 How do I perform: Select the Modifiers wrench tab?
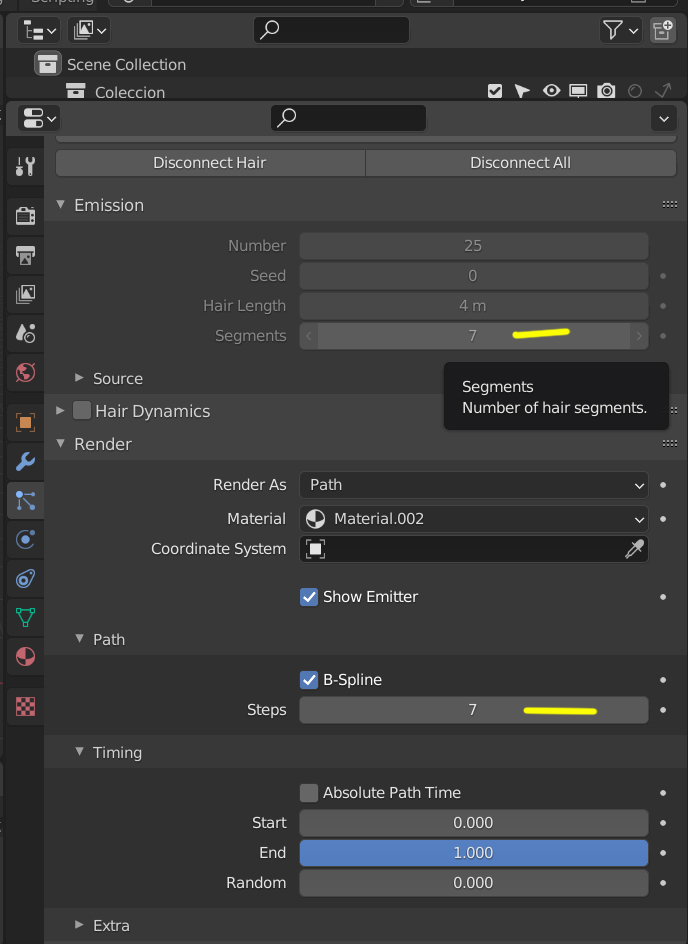tap(26, 461)
